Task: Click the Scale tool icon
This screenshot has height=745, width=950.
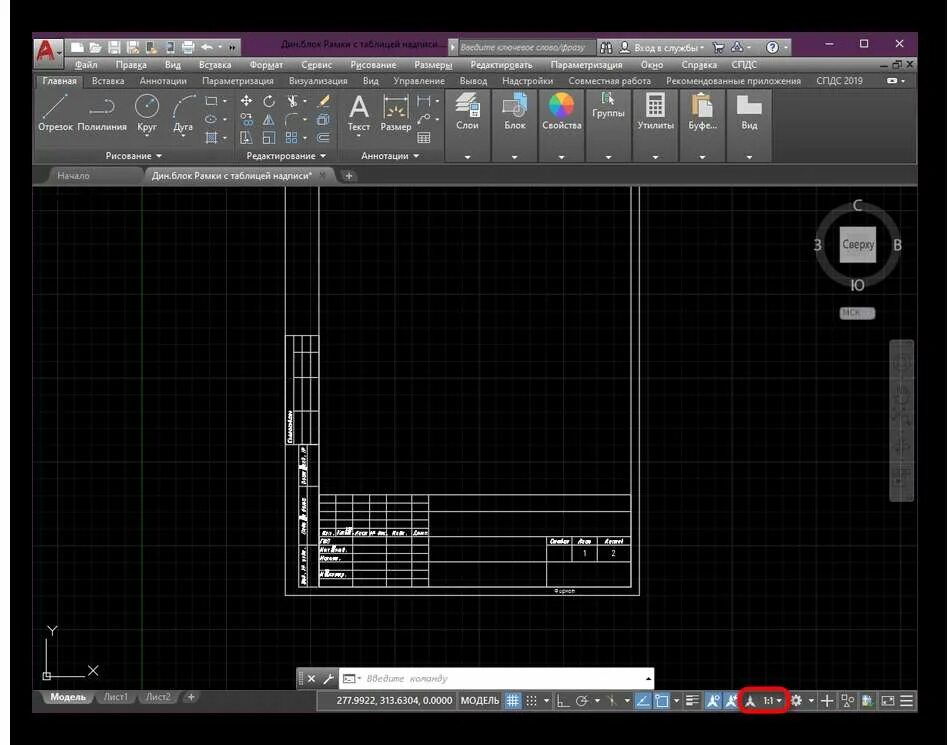Action: point(268,138)
